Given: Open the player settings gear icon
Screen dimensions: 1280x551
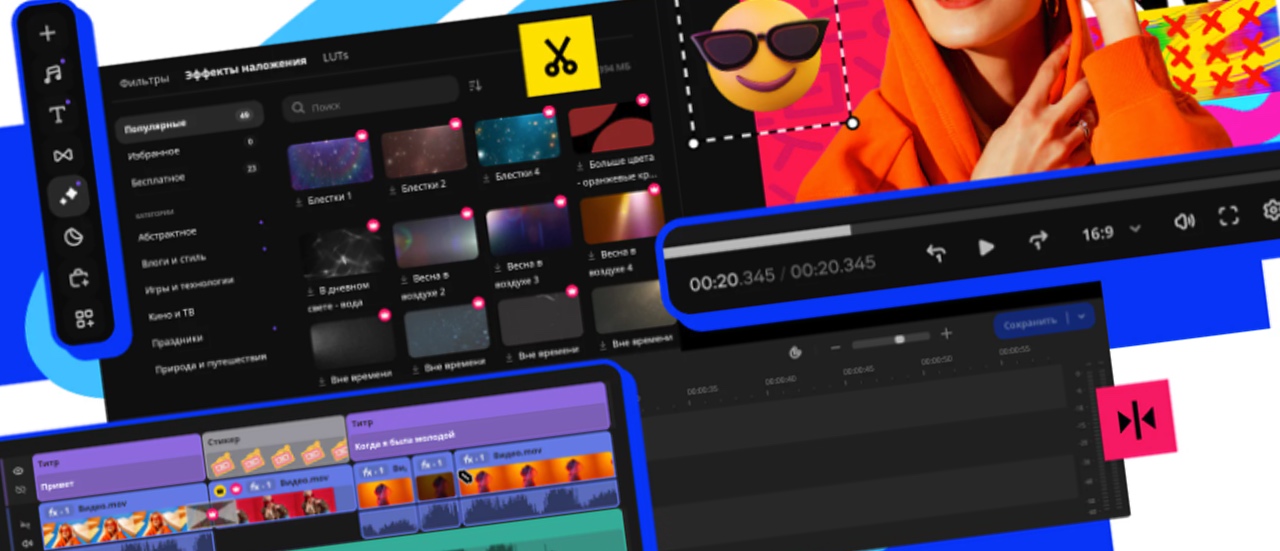Looking at the screenshot, I should coord(1272,210).
